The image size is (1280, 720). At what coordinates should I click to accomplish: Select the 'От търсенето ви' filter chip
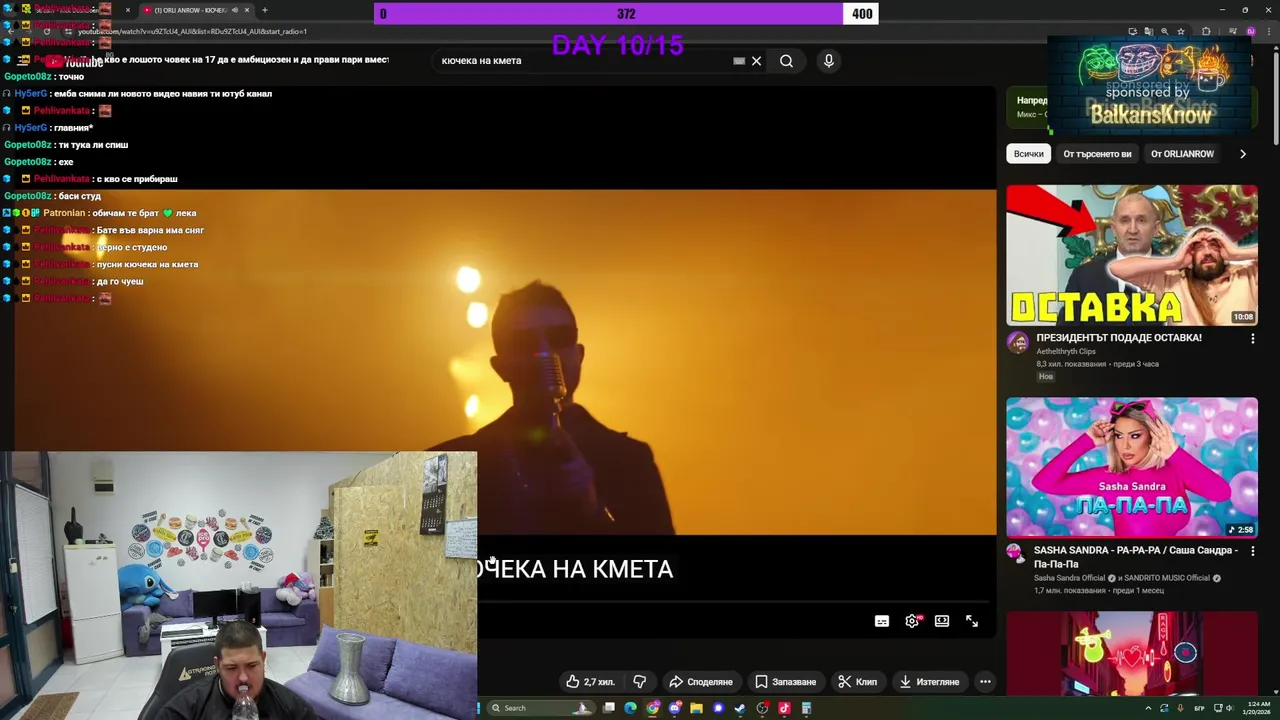pyautogui.click(x=1097, y=154)
